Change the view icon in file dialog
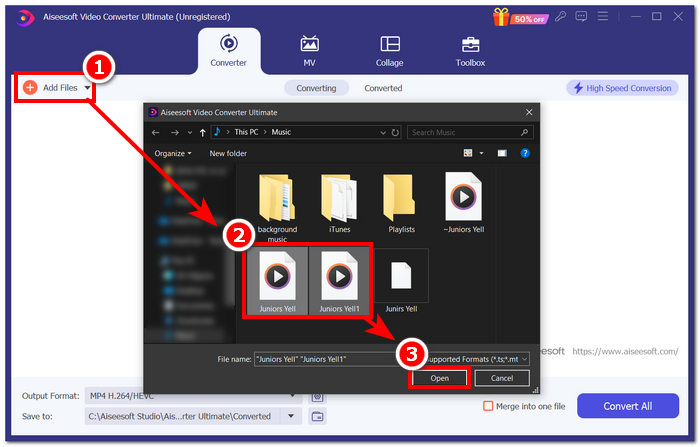This screenshot has height=447, width=700. [467, 153]
